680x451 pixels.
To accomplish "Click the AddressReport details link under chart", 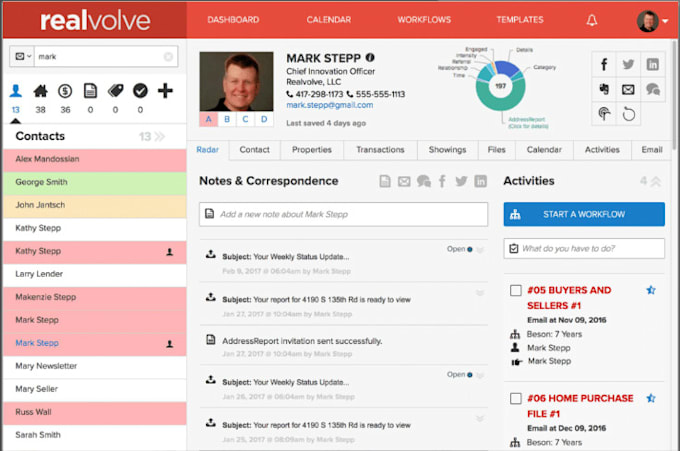I will point(528,123).
